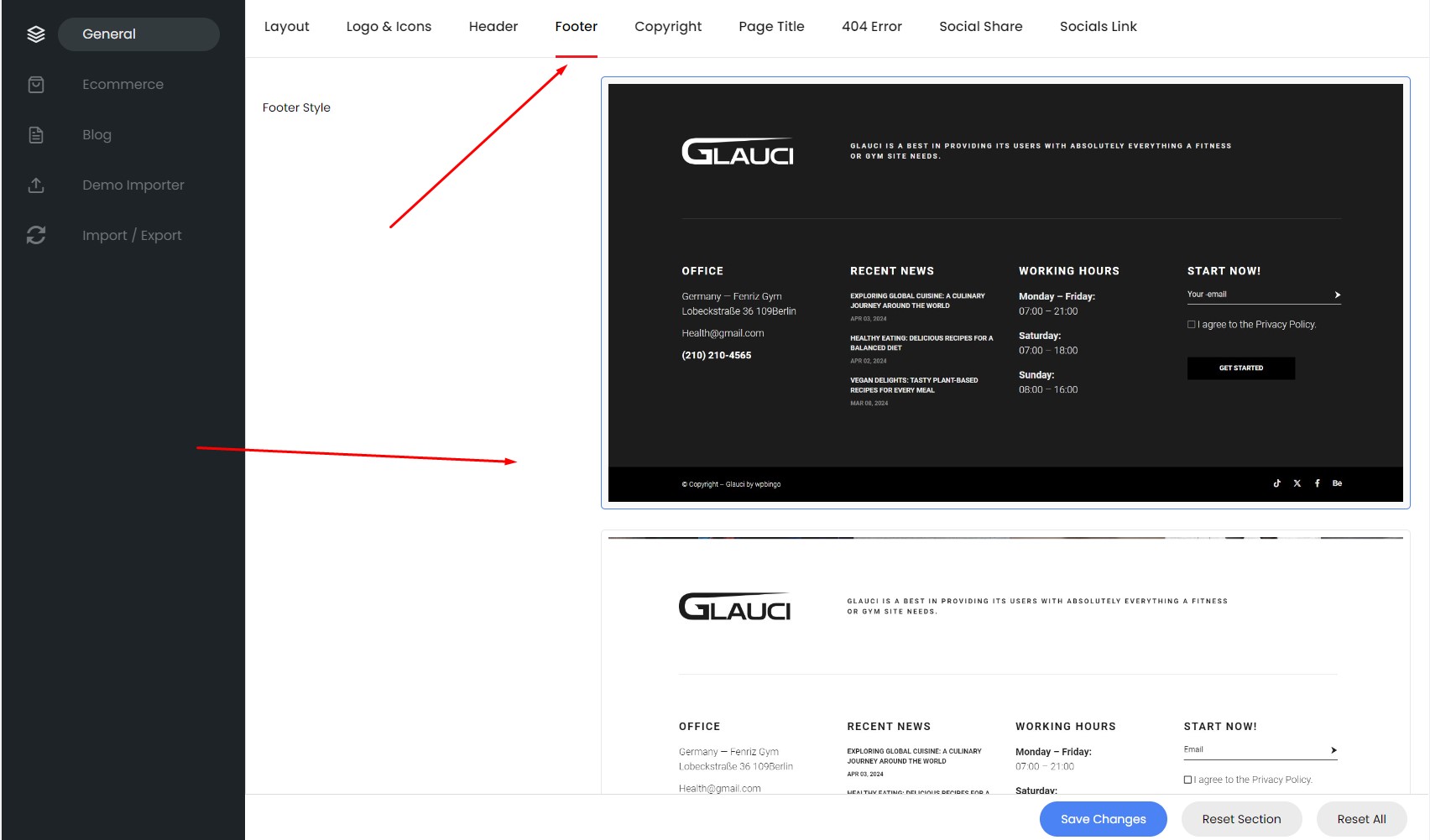Screen dimensions: 1430x840
Task: Switch to the Copyright tab
Action: [667, 27]
